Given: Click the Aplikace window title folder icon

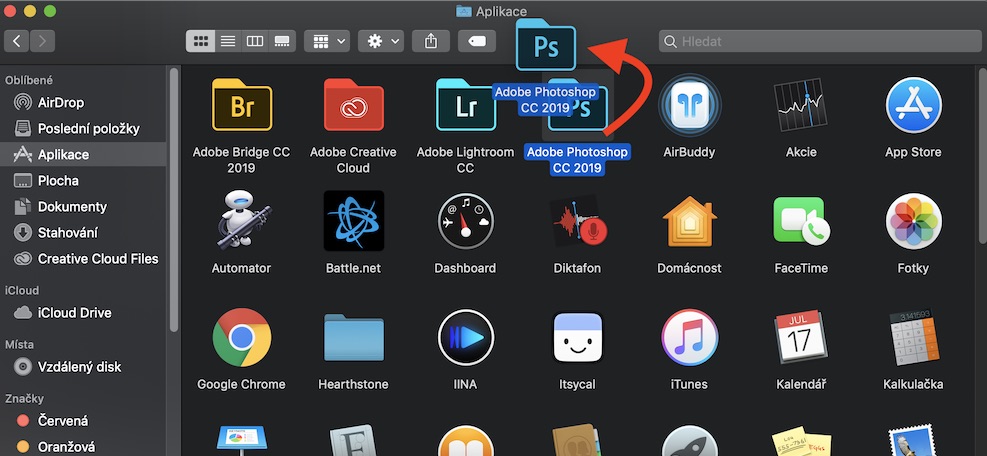Looking at the screenshot, I should coord(464,11).
